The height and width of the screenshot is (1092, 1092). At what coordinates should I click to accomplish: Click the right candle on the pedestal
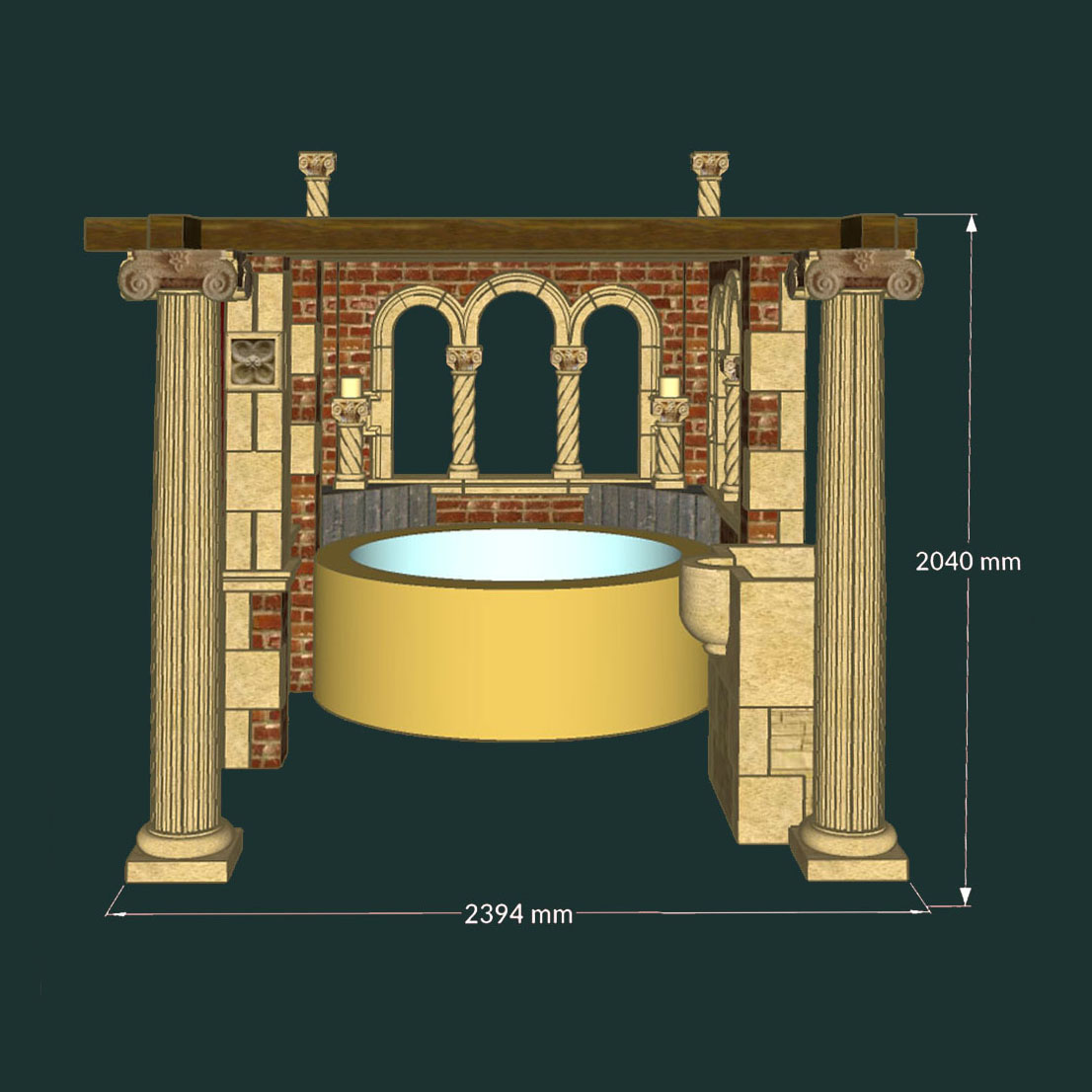[670, 386]
